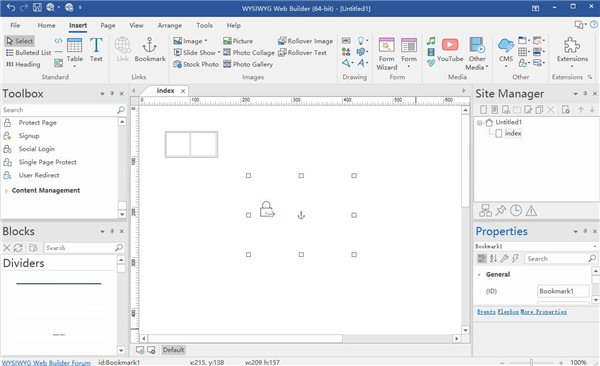Screen dimensions: 600x366
Task: Insert a Stock Photo
Action: click(196, 64)
